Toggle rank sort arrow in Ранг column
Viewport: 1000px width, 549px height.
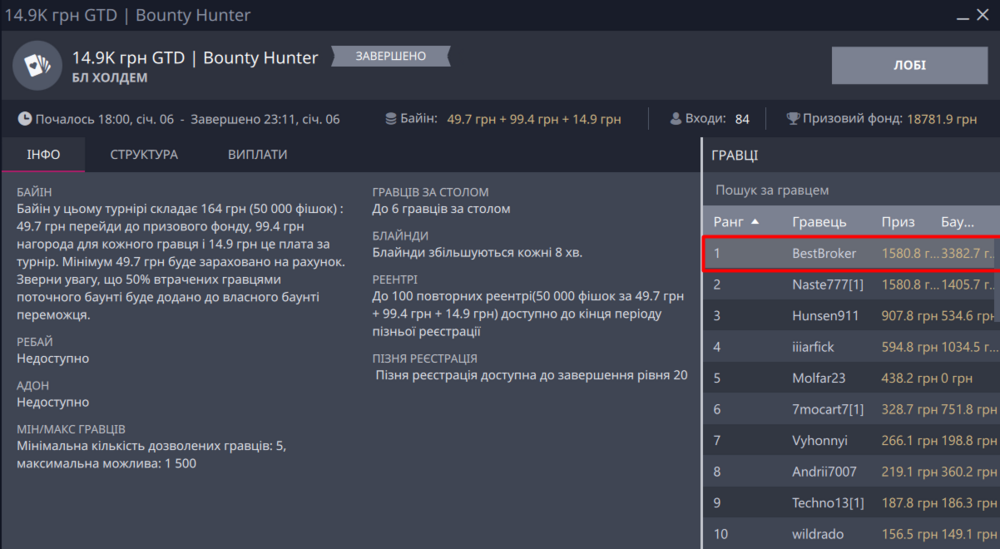(755, 221)
